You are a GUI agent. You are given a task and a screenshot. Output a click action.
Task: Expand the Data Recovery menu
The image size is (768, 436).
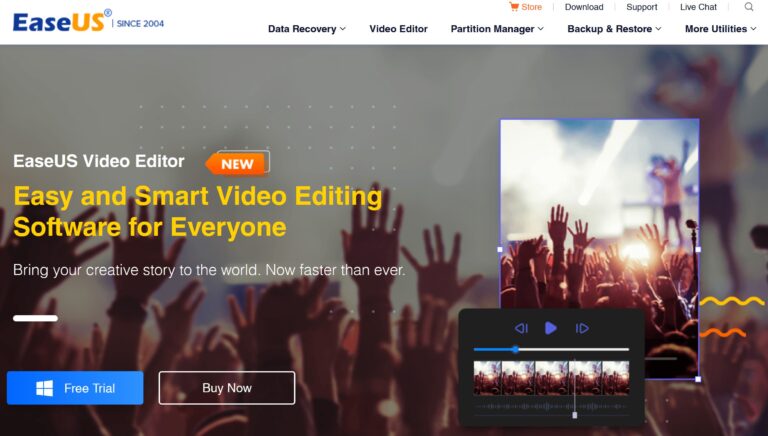[x=307, y=29]
